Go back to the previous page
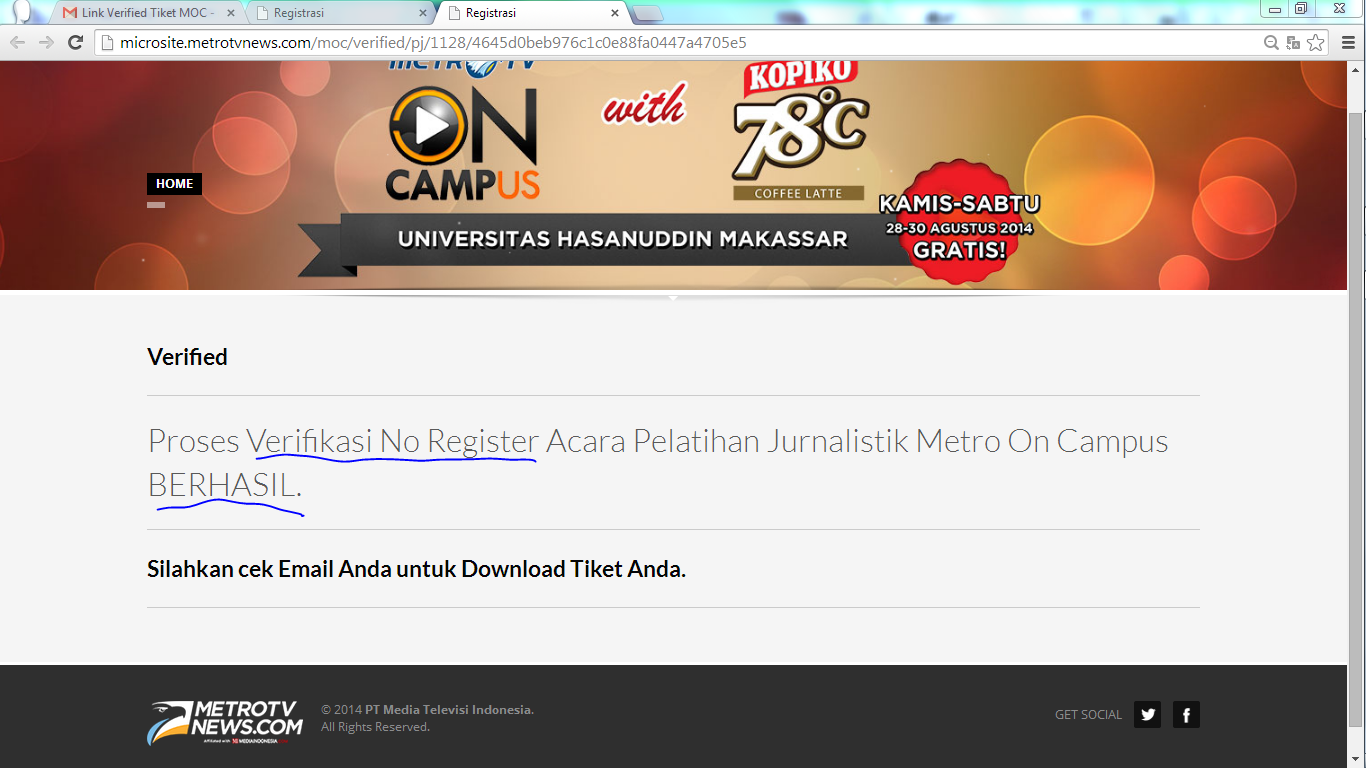1366x768 pixels. pos(18,42)
